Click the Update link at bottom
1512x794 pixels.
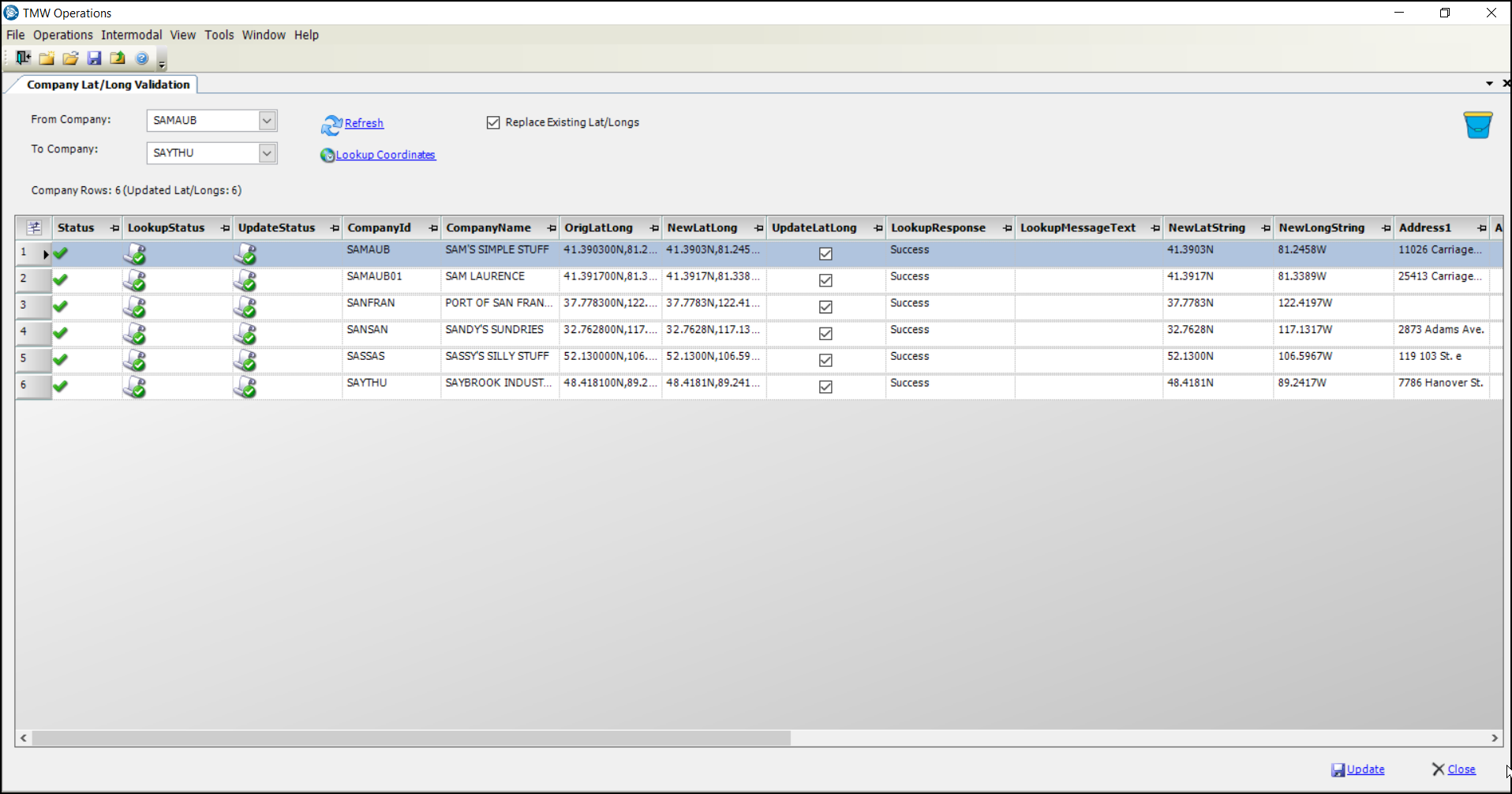[x=1364, y=769]
